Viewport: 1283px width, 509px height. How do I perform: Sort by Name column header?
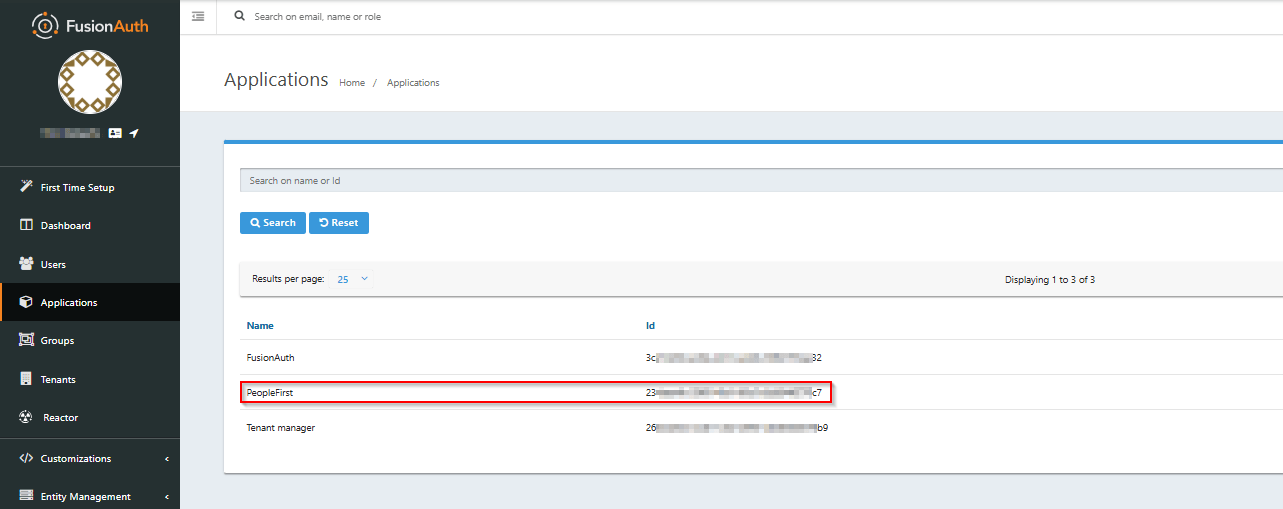(x=260, y=326)
